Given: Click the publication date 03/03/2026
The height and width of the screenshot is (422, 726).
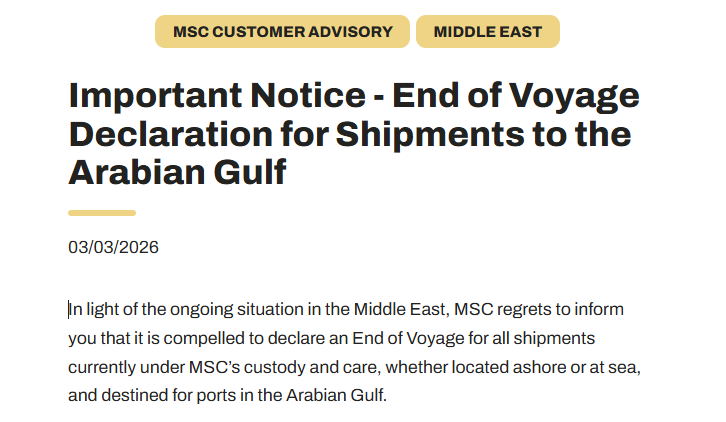Looking at the screenshot, I should click(x=113, y=247).
